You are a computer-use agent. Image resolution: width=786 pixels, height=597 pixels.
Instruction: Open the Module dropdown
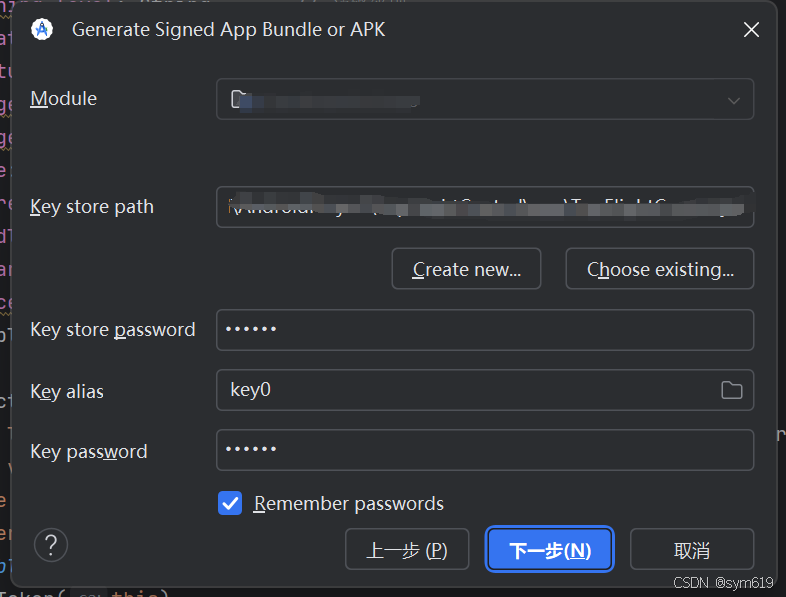(485, 99)
